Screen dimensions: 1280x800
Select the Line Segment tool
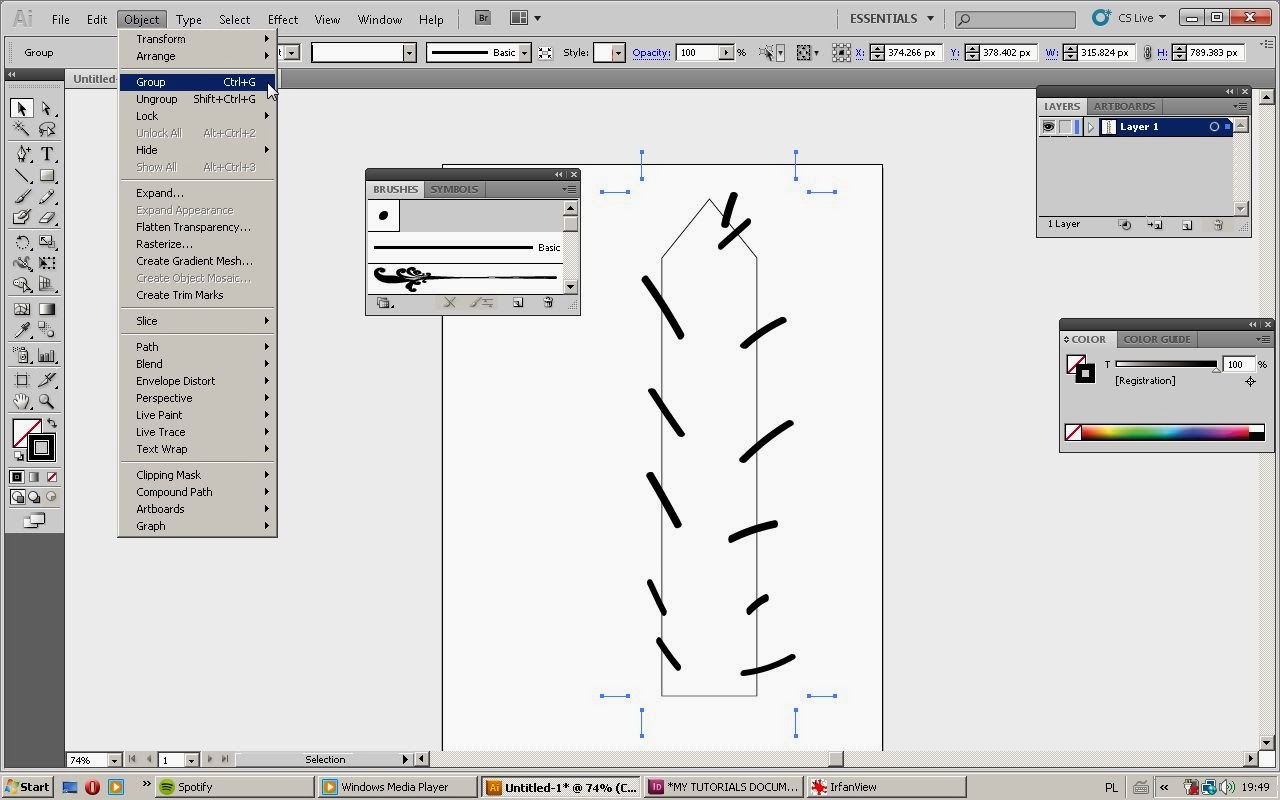click(x=22, y=175)
